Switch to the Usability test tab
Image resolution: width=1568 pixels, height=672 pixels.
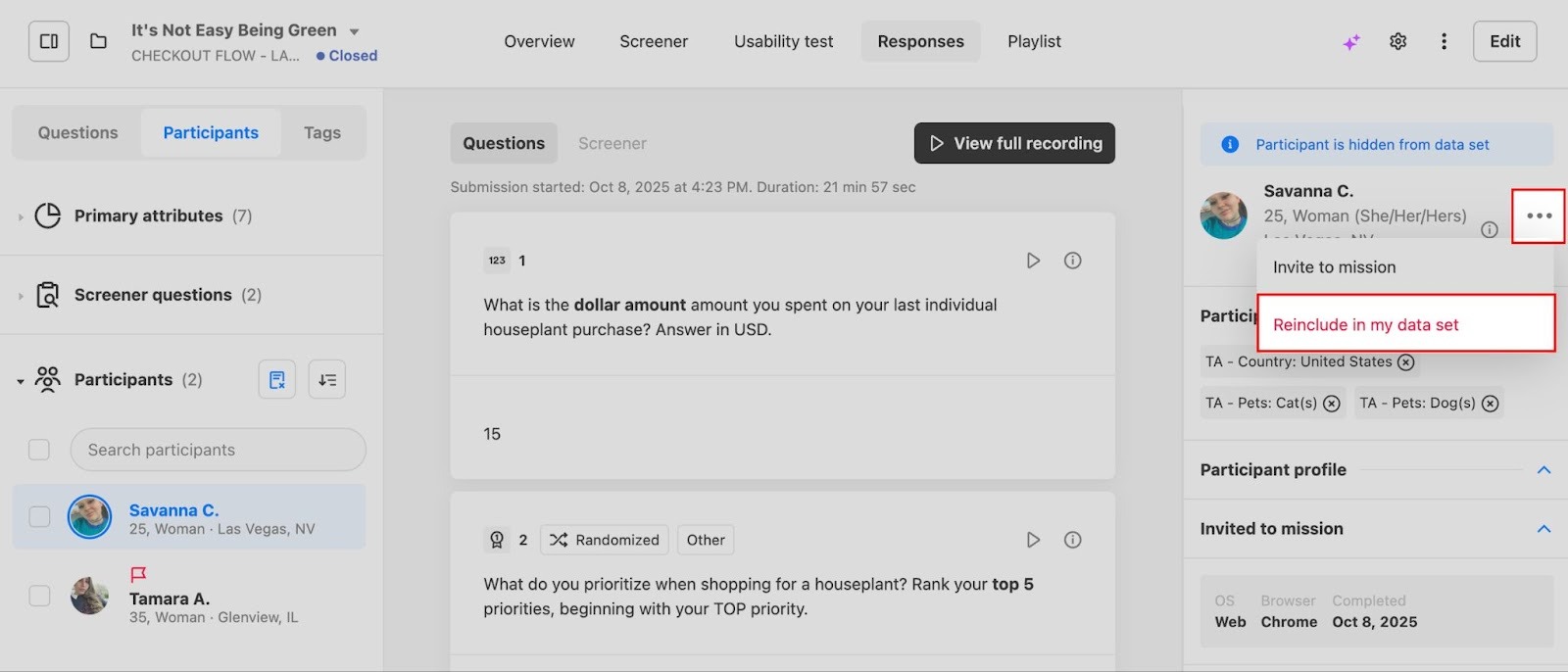[x=783, y=41]
